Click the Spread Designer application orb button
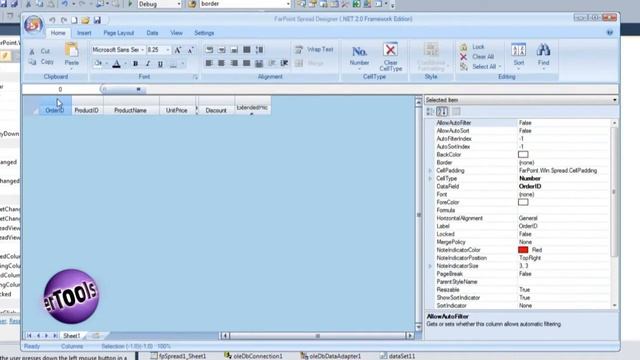640x360 pixels. (33, 24)
